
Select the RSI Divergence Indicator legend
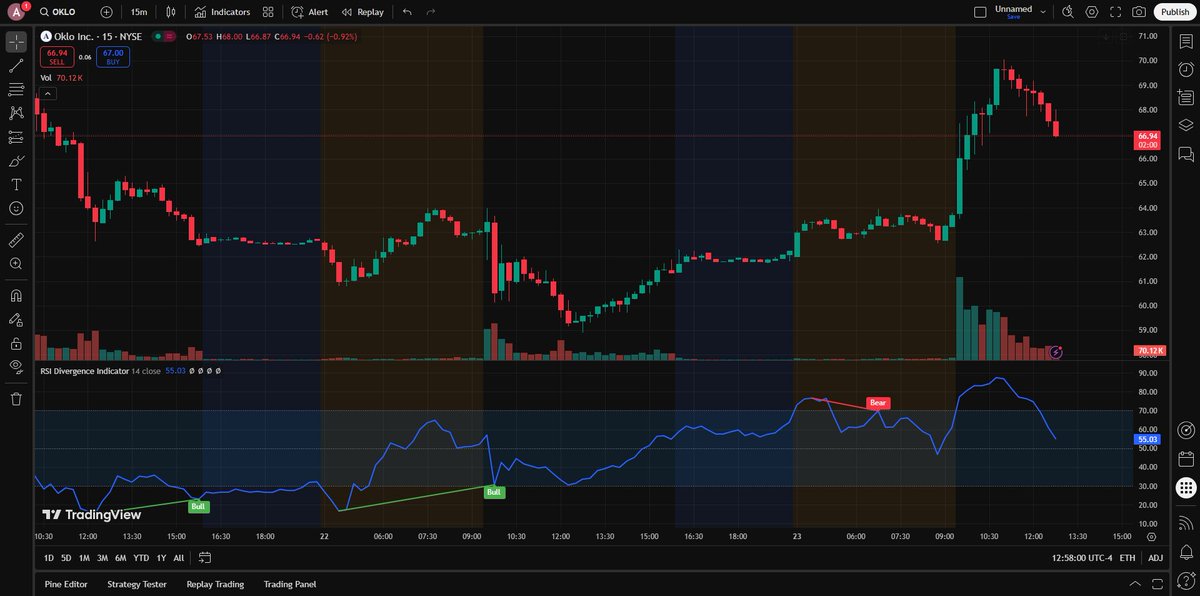point(85,370)
